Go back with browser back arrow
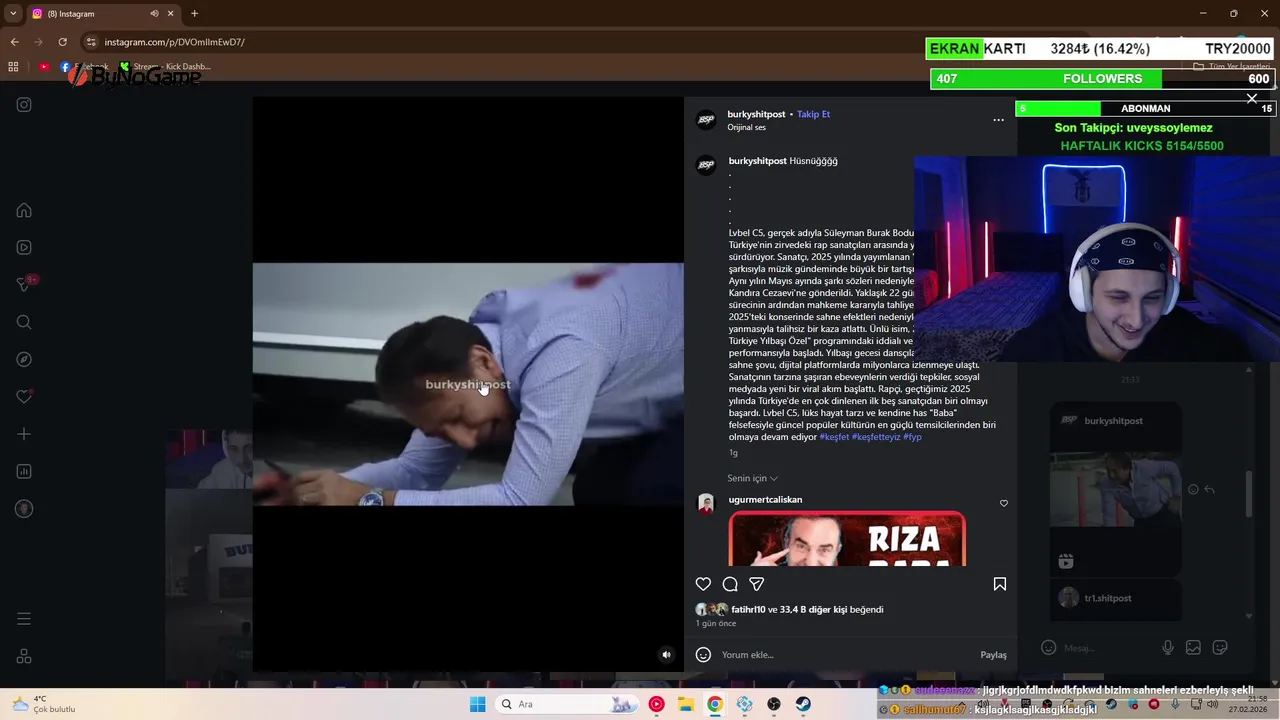Screen dimensions: 1280x720 click(14, 42)
